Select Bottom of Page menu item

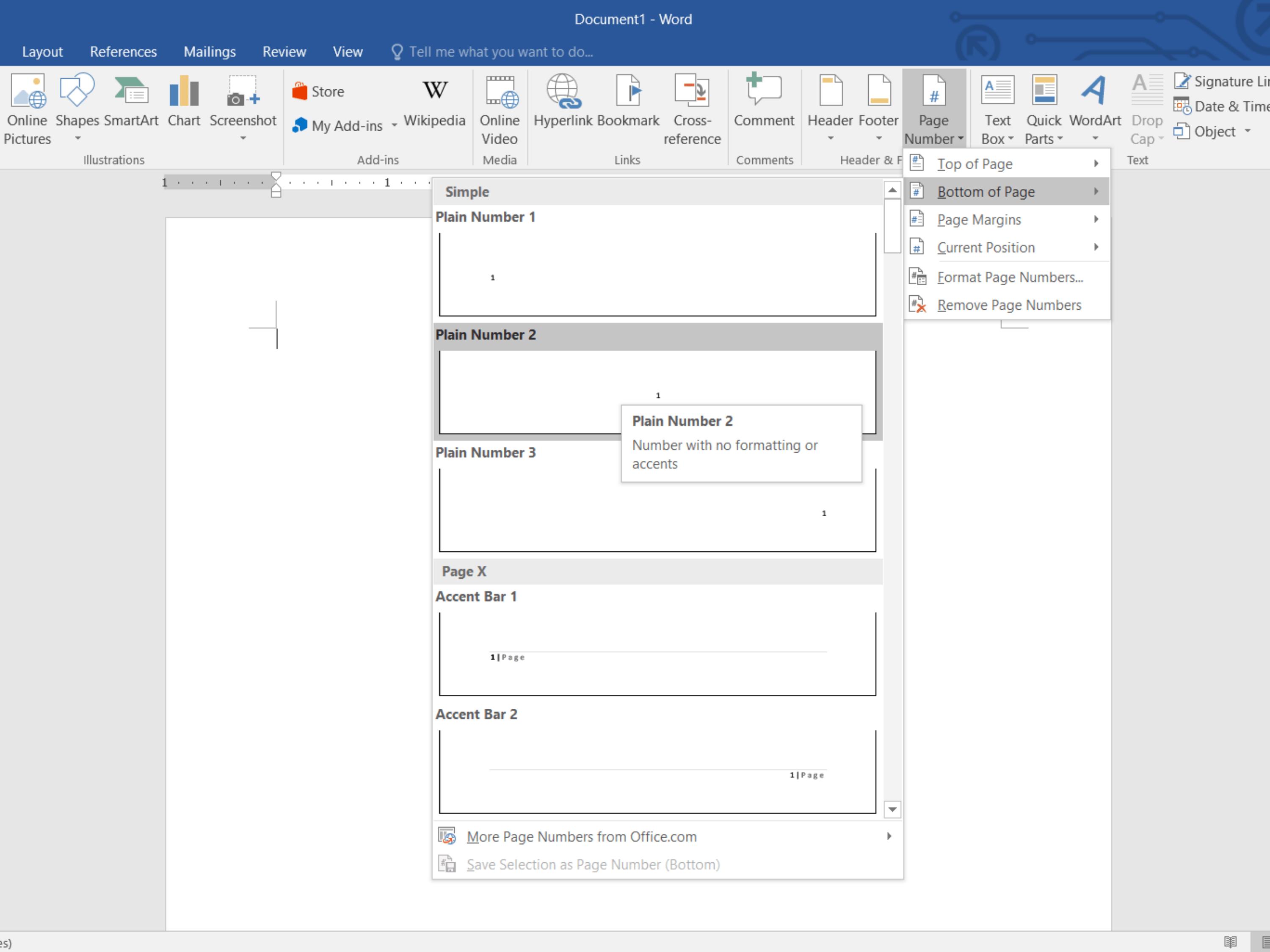point(1006,192)
